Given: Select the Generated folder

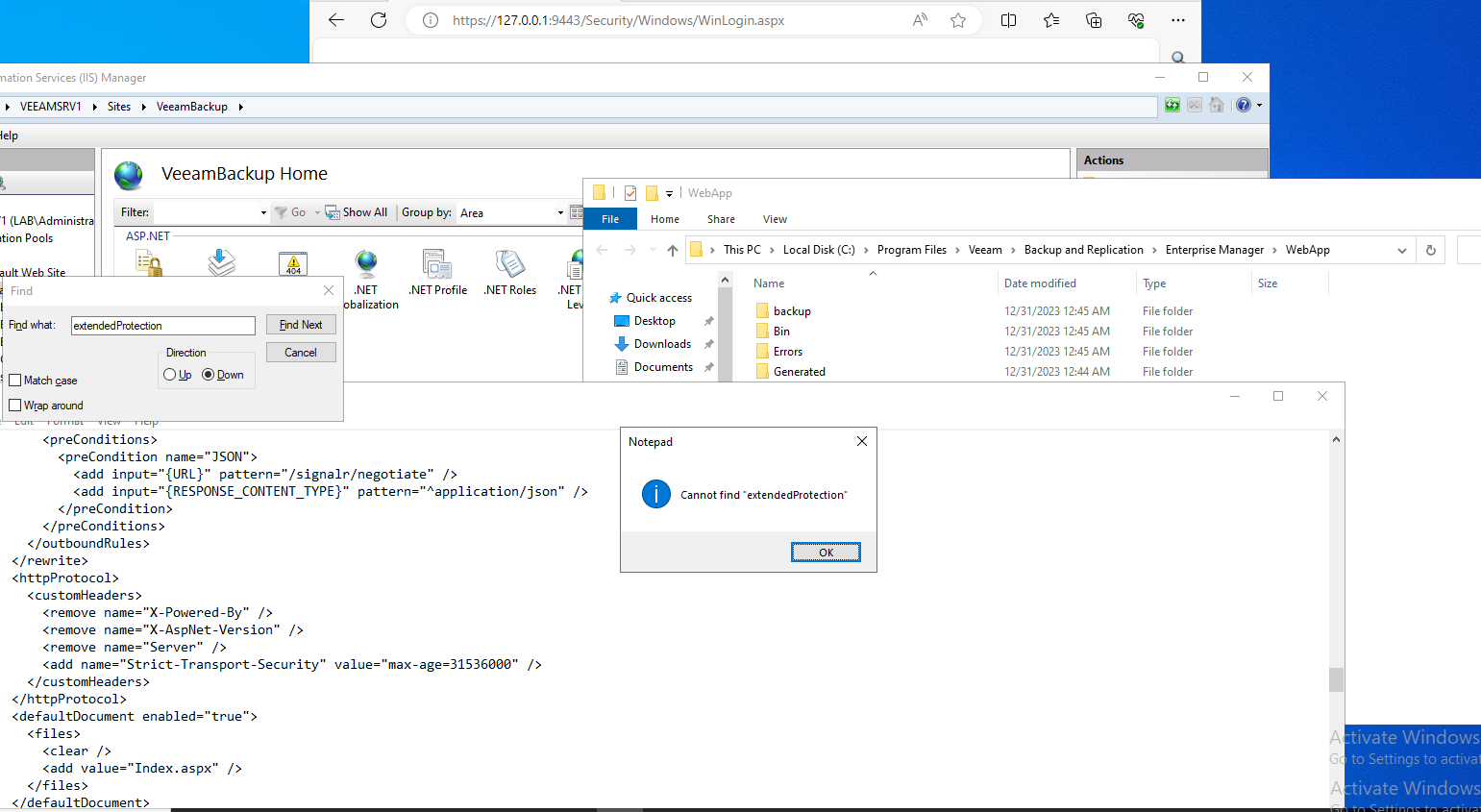Looking at the screenshot, I should pos(800,372).
